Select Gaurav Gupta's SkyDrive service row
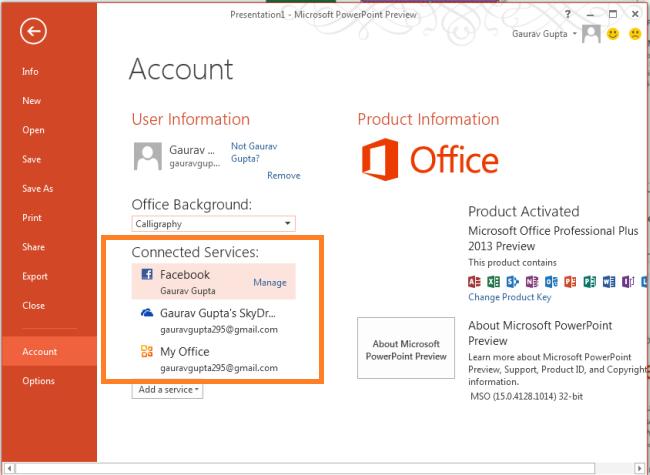 pyautogui.click(x=213, y=320)
